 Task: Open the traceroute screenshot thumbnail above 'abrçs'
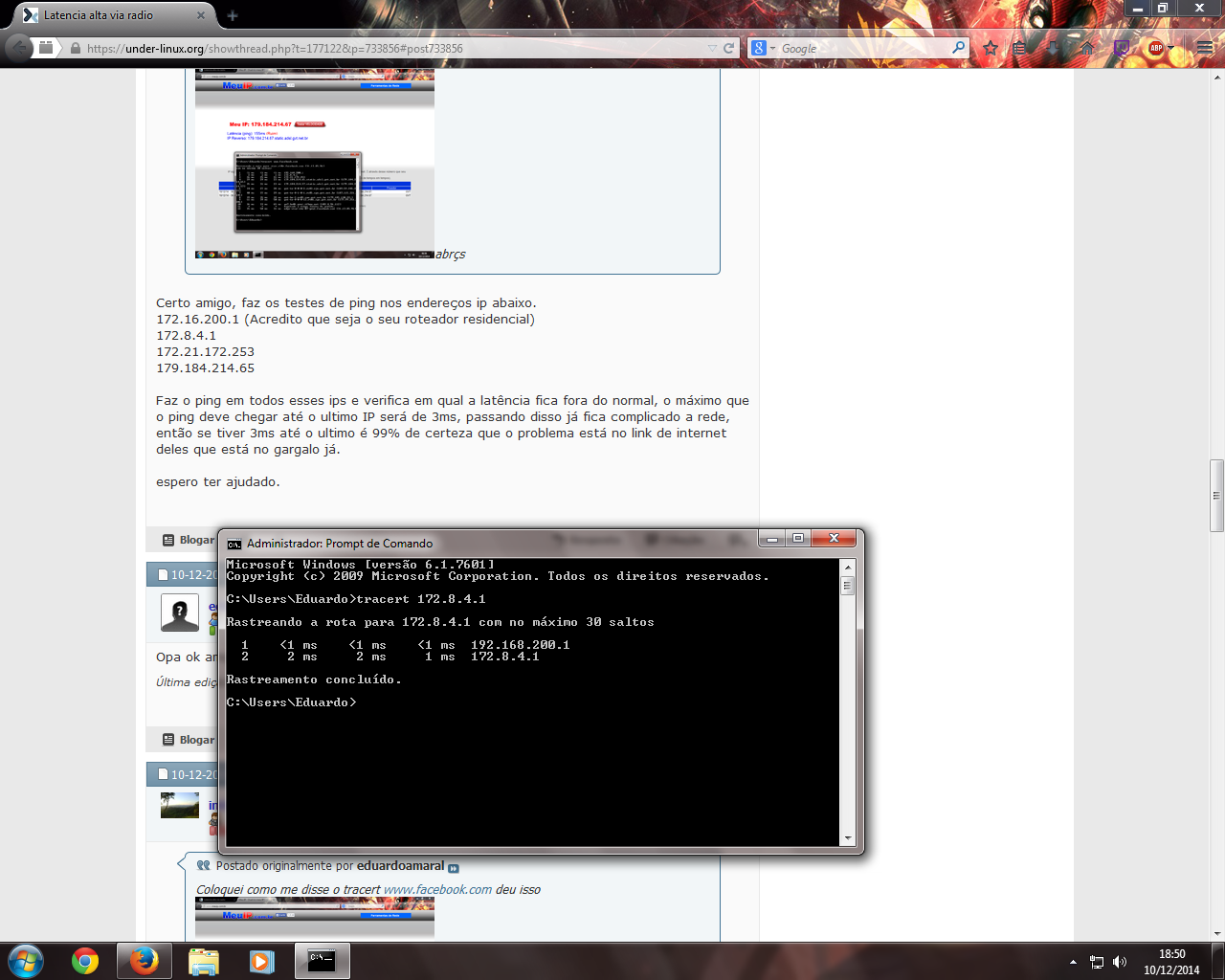(315, 164)
